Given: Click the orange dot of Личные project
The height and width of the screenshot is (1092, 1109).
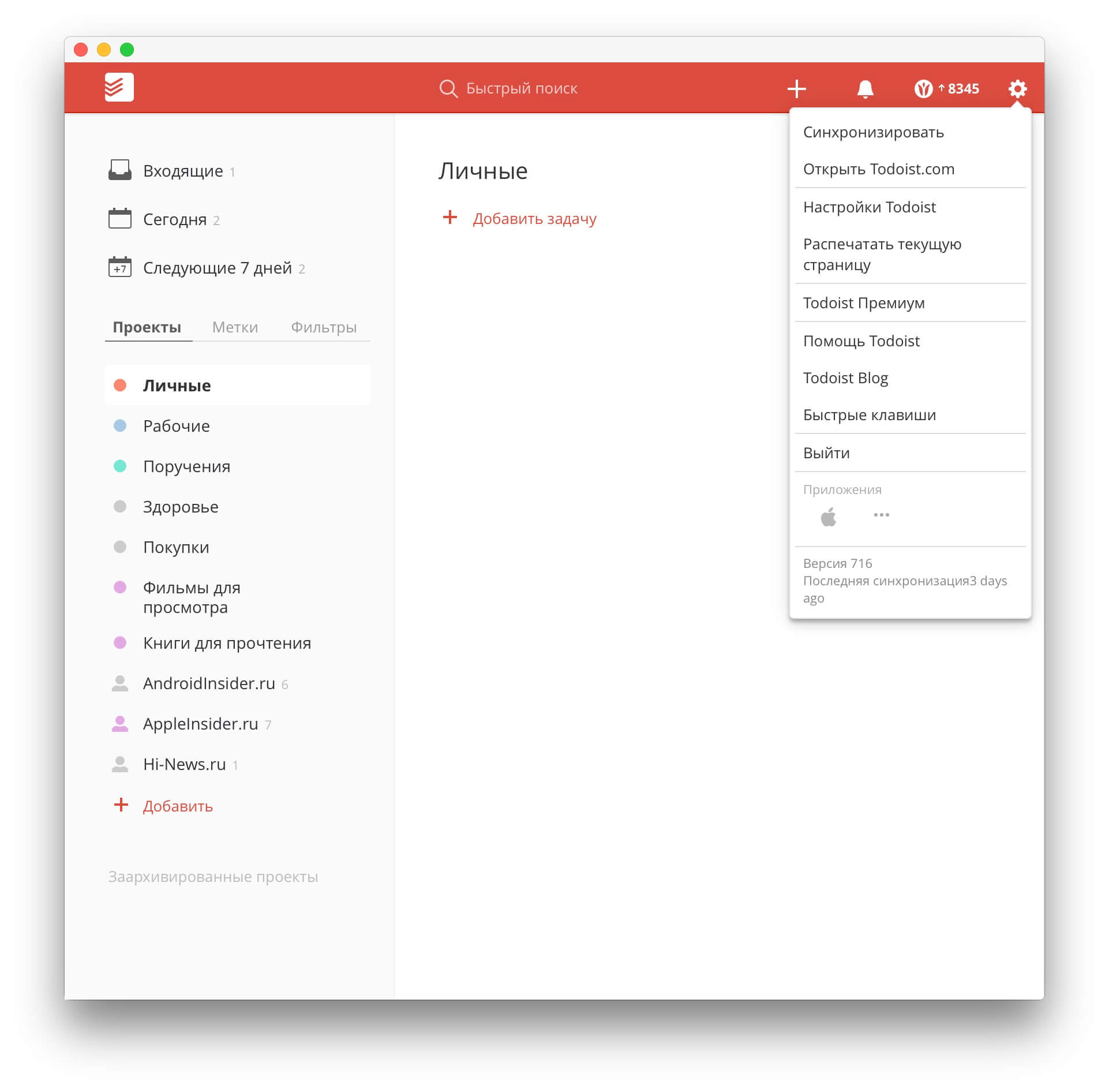Looking at the screenshot, I should click(120, 385).
